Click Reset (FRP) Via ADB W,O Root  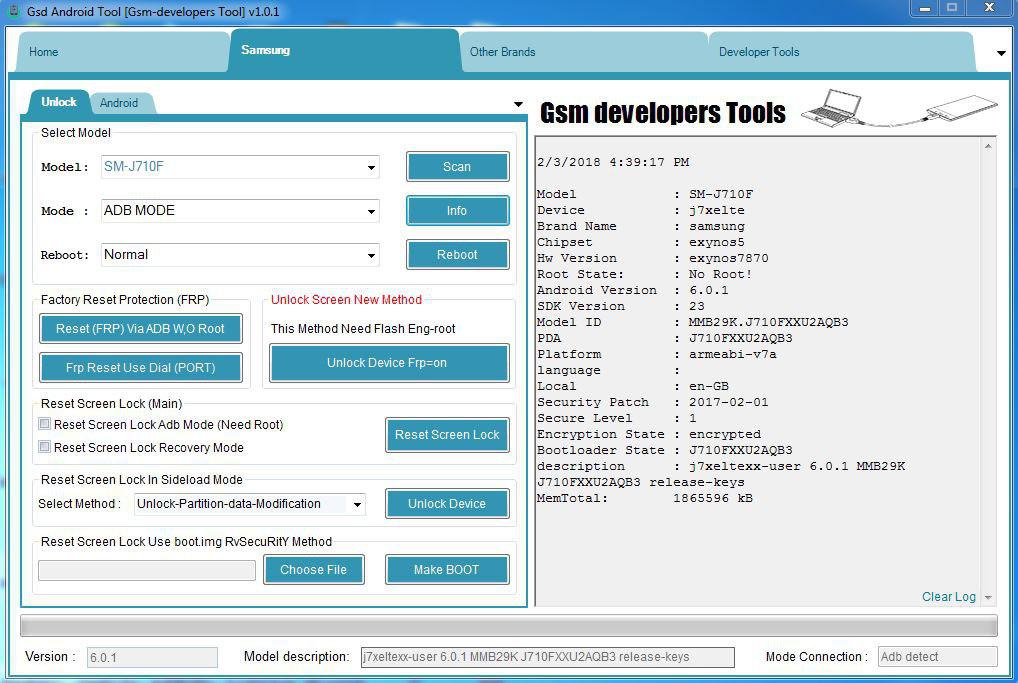[140, 329]
